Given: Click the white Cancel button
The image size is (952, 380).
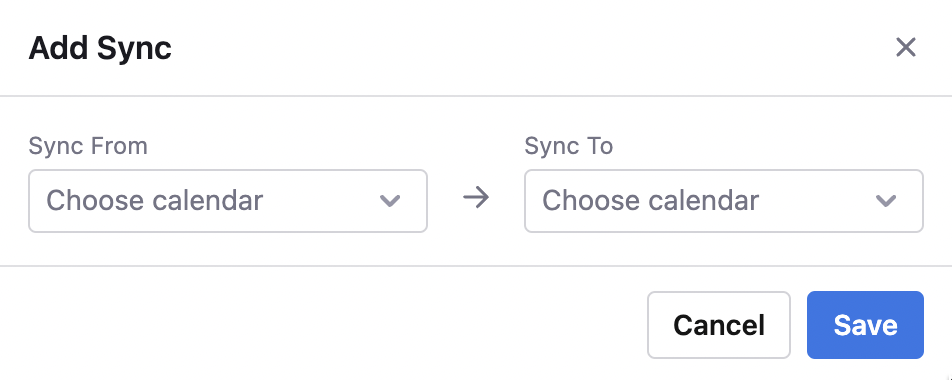Looking at the screenshot, I should point(719,325).
